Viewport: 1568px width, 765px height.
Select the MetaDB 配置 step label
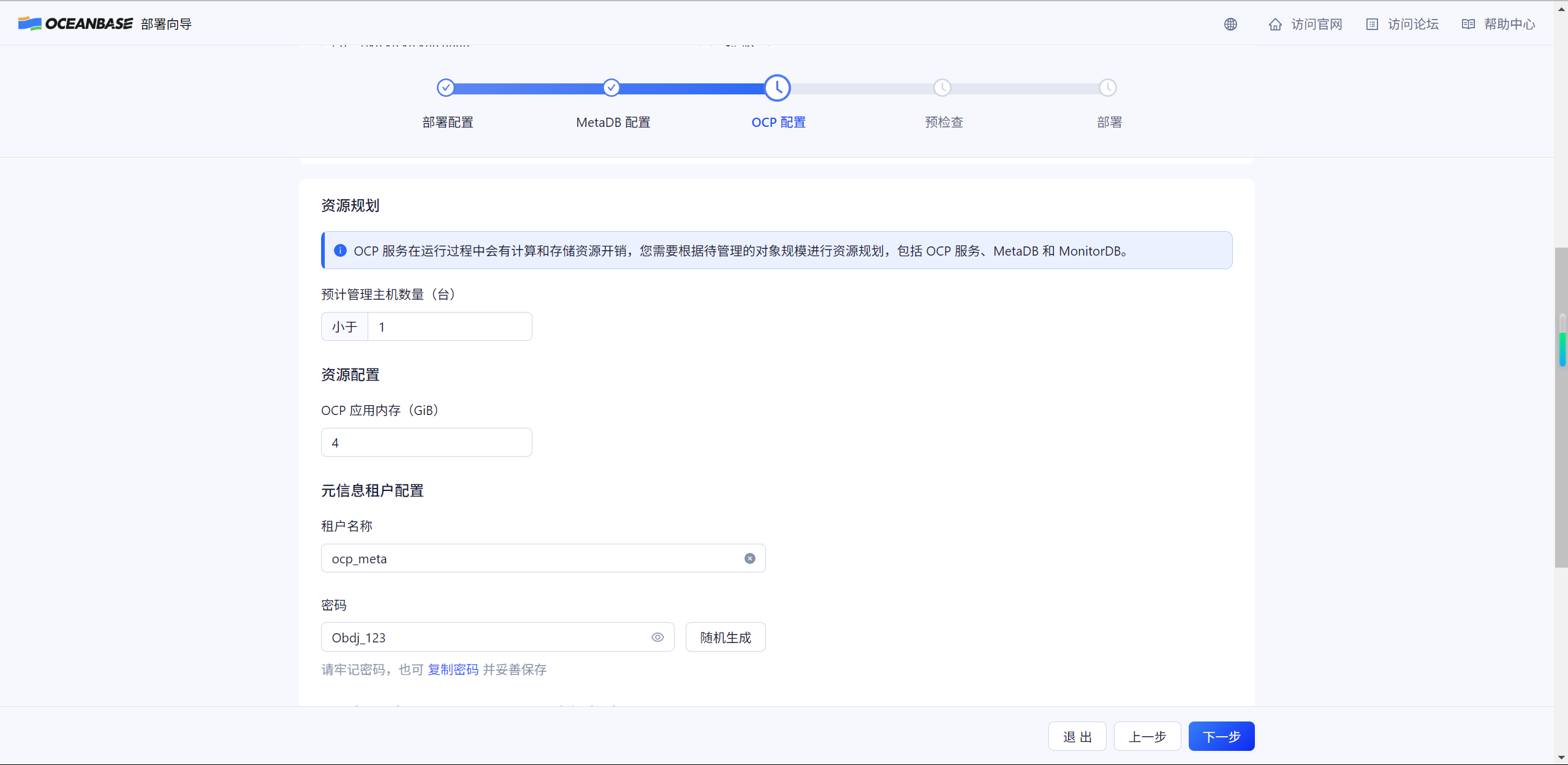(x=613, y=122)
